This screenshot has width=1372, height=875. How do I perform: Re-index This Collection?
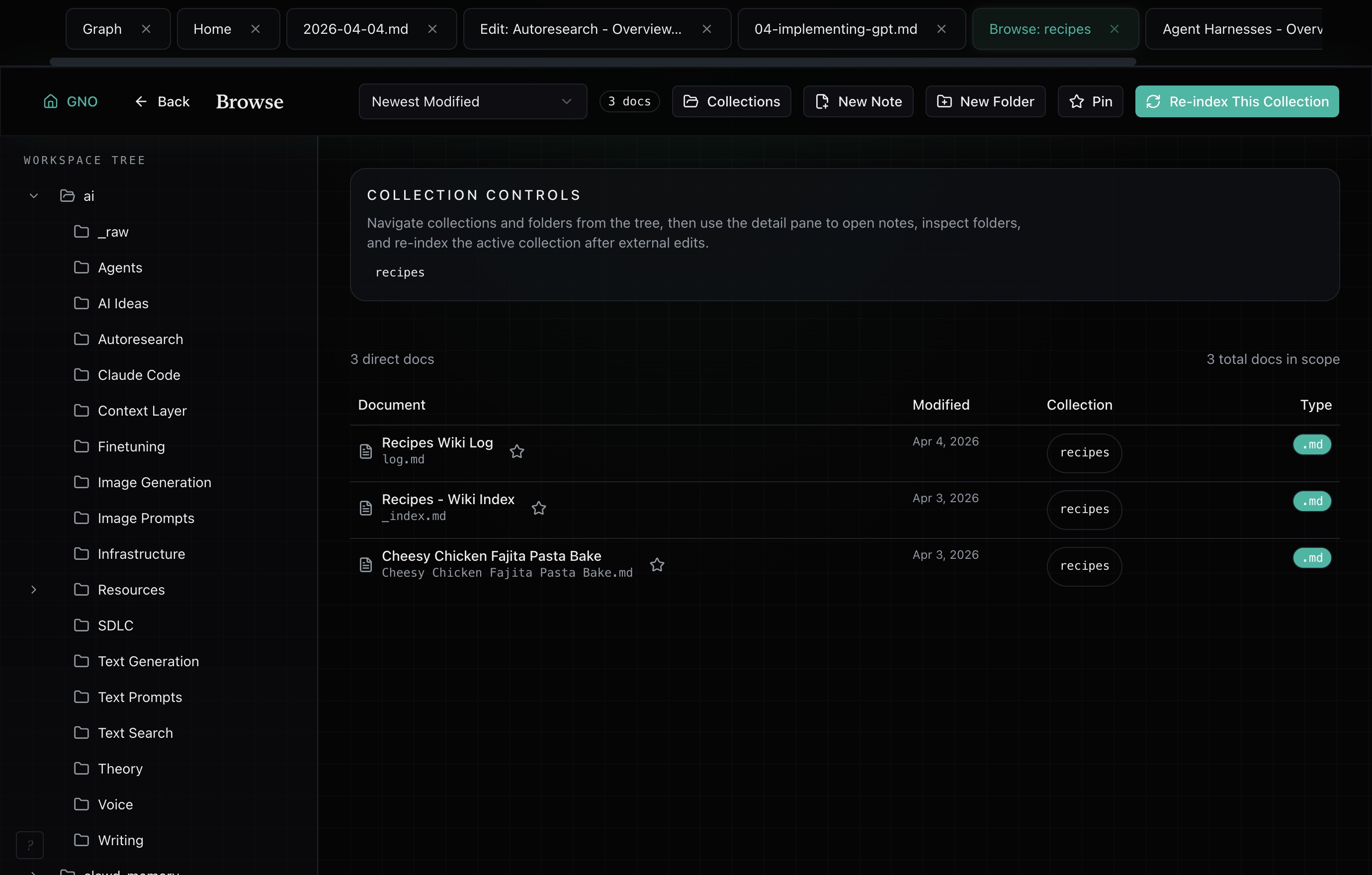pyautogui.click(x=1237, y=101)
